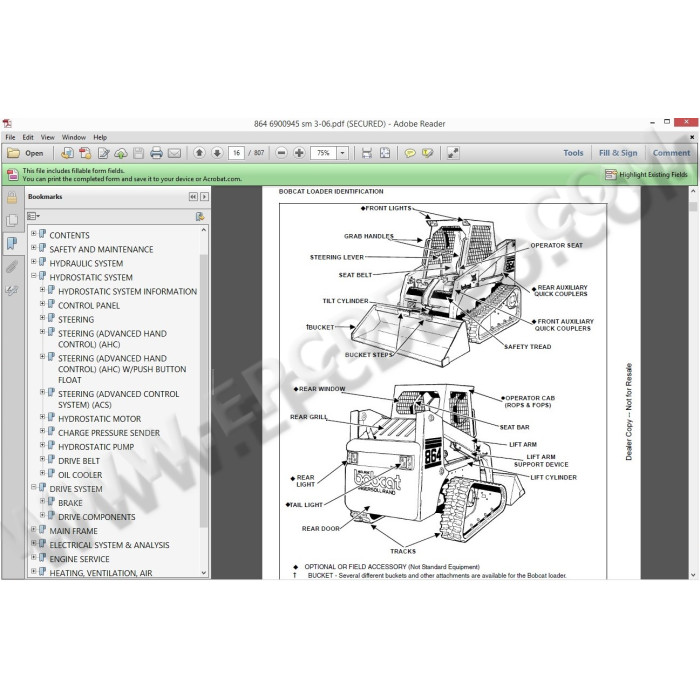Click the Save floppy disk icon
The height and width of the screenshot is (700, 700).
coord(138,153)
